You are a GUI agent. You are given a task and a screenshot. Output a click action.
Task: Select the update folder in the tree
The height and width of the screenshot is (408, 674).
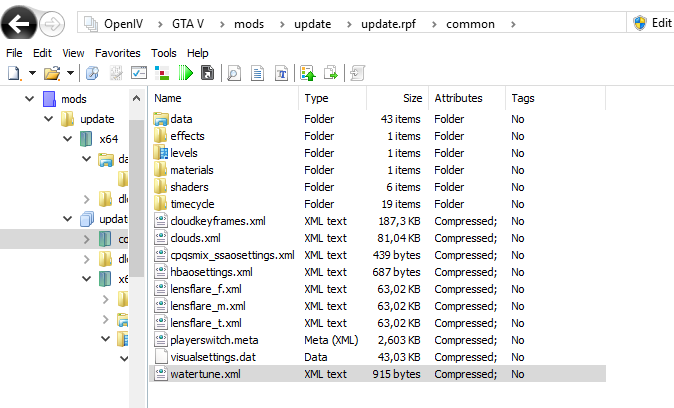pos(97,119)
